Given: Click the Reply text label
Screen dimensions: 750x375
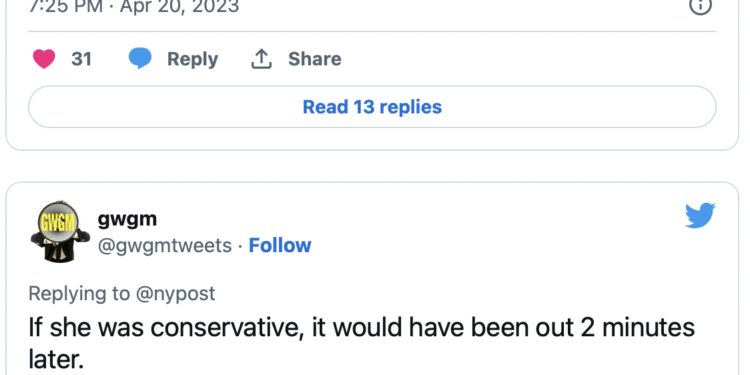Looking at the screenshot, I should (192, 59).
